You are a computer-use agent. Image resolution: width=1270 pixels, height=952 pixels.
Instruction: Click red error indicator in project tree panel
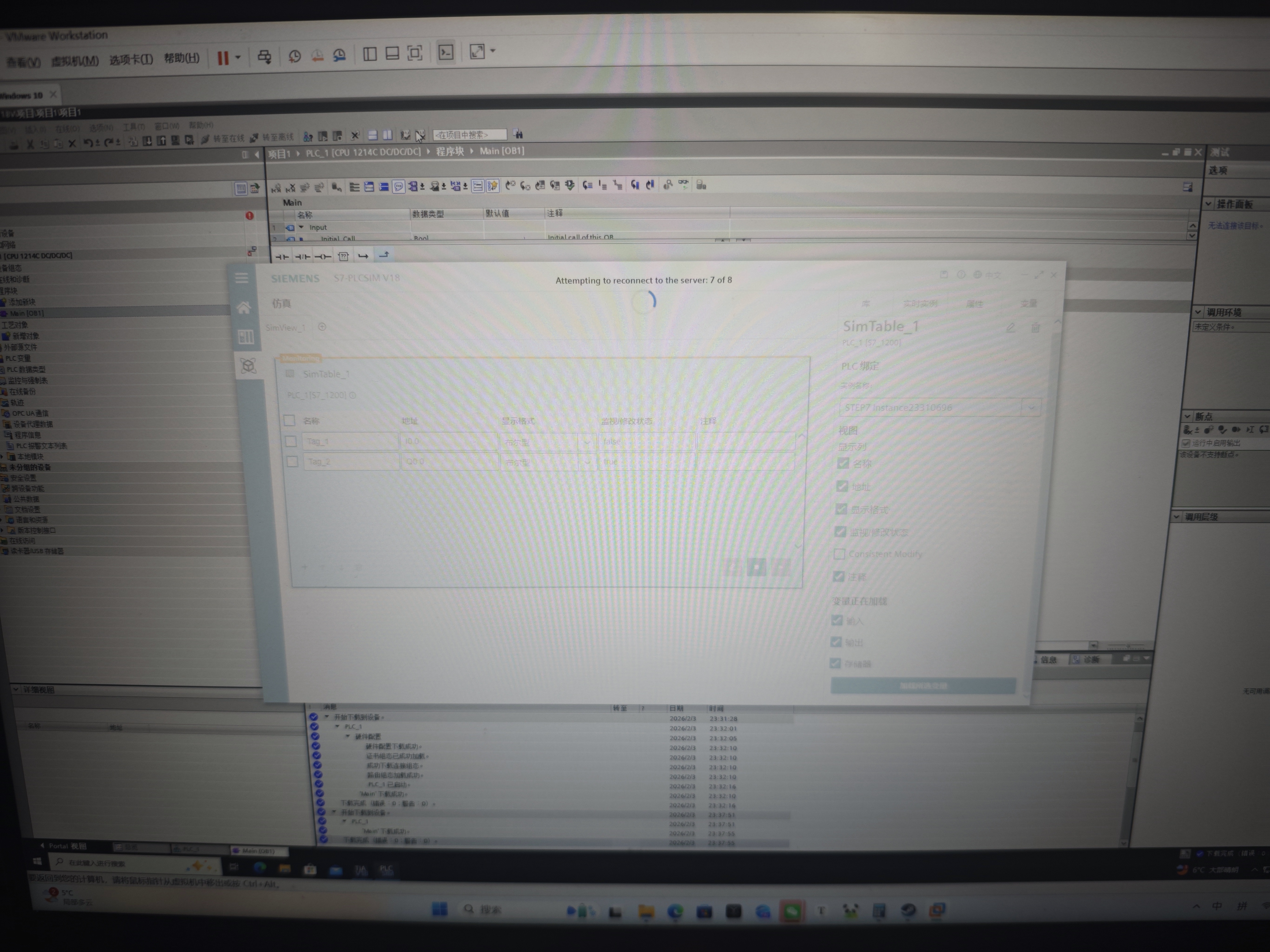point(249,216)
